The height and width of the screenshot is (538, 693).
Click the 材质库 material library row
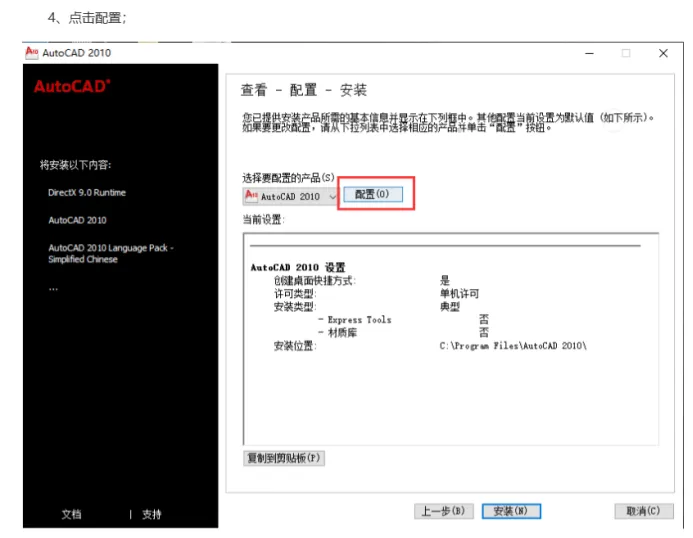[x=404, y=332]
